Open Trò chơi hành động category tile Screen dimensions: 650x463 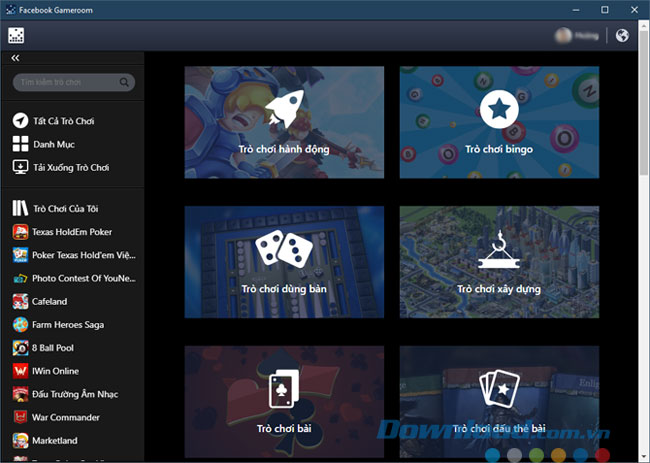(284, 122)
